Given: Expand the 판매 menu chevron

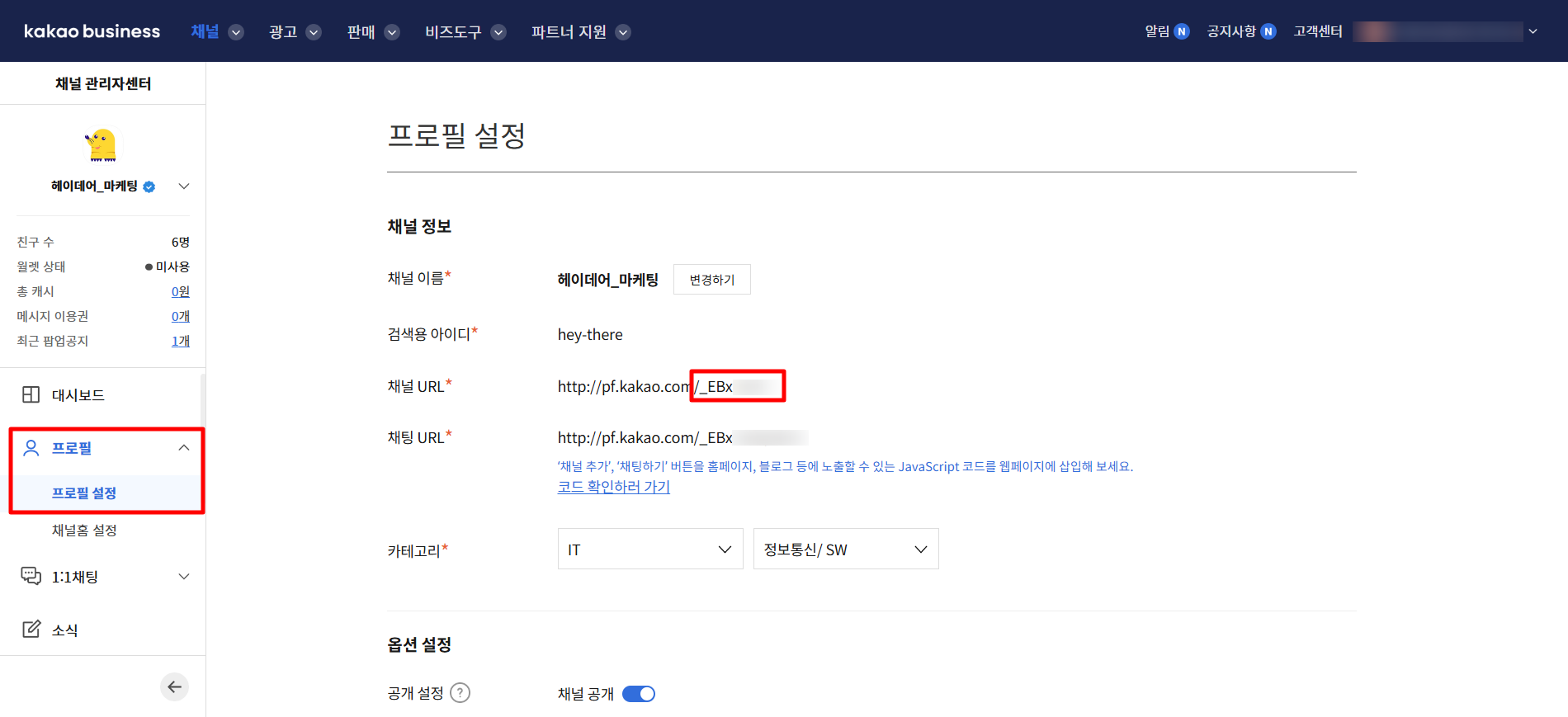Looking at the screenshot, I should (x=392, y=32).
